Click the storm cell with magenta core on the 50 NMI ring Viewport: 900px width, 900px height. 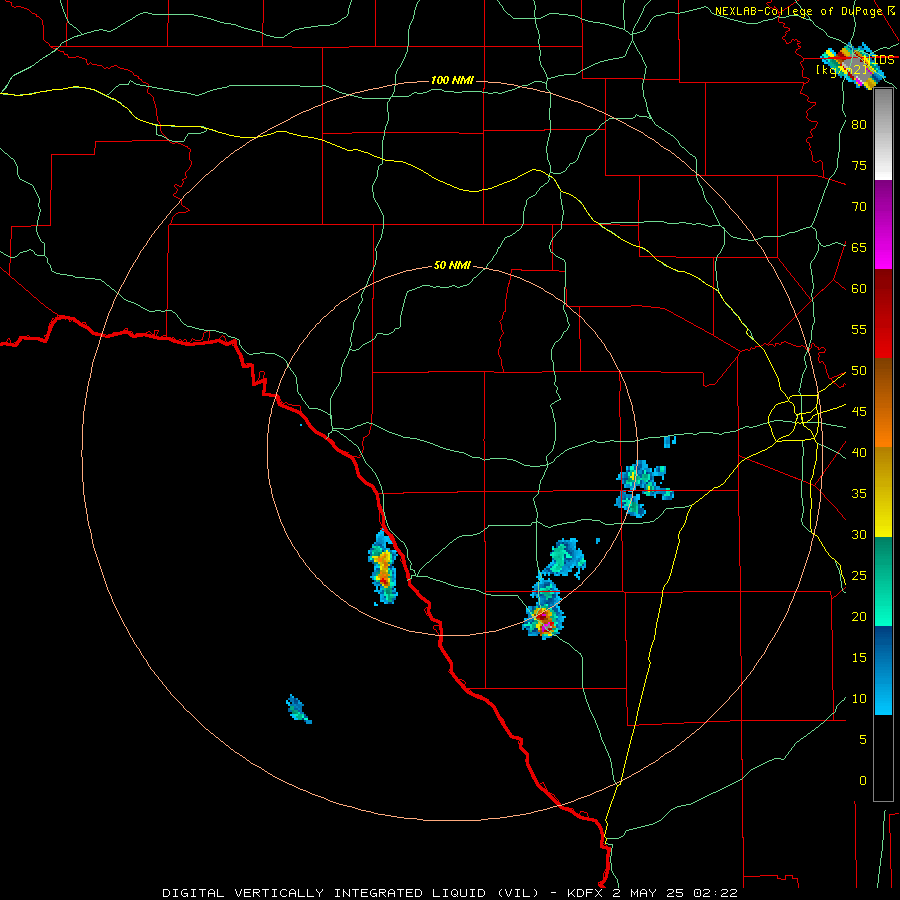pos(544,621)
